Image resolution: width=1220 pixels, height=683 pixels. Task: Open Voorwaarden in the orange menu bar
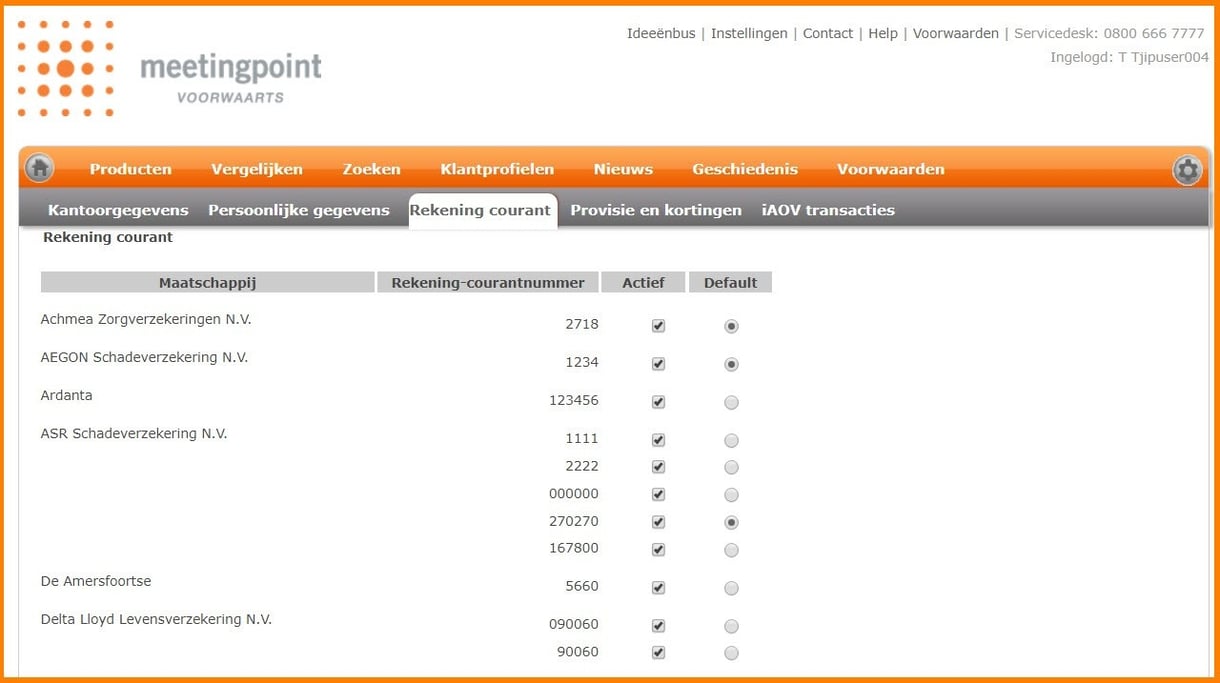coord(891,169)
